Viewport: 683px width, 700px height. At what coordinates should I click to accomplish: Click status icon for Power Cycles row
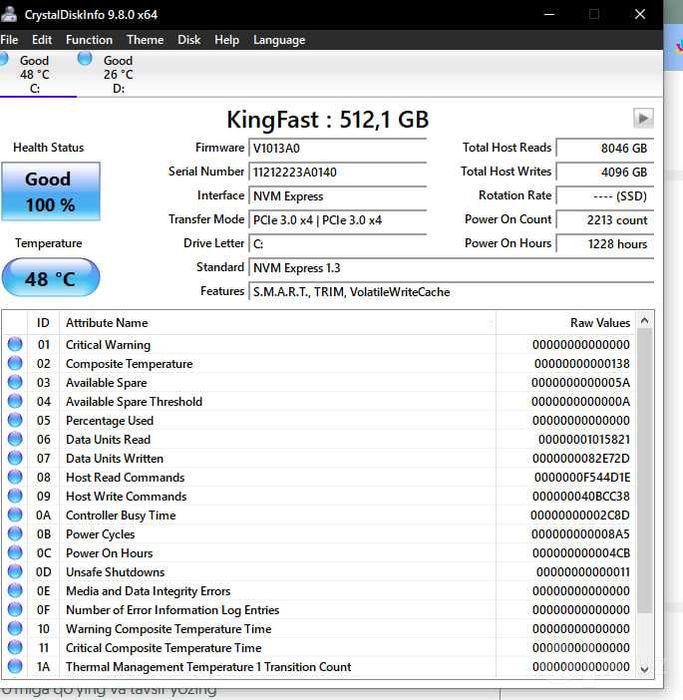tap(15, 533)
